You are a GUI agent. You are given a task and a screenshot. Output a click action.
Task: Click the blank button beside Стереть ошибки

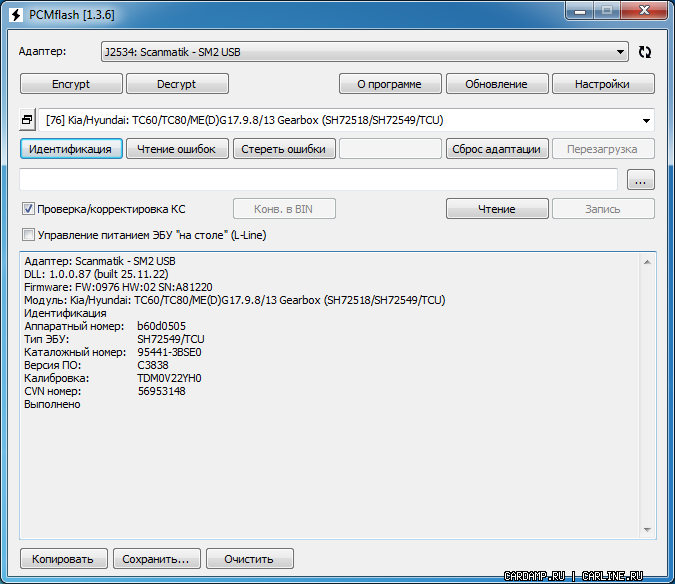[x=390, y=149]
